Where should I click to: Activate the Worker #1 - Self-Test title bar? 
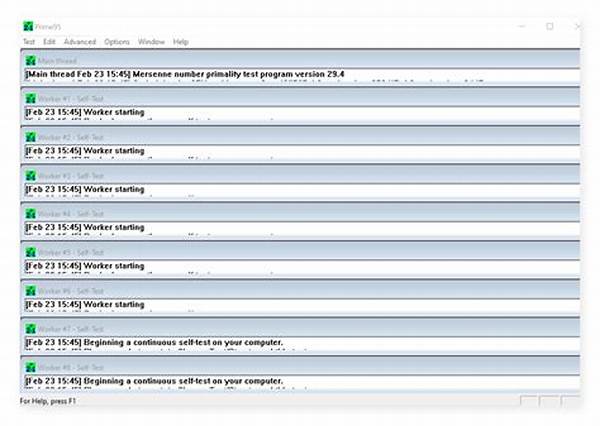300,98
